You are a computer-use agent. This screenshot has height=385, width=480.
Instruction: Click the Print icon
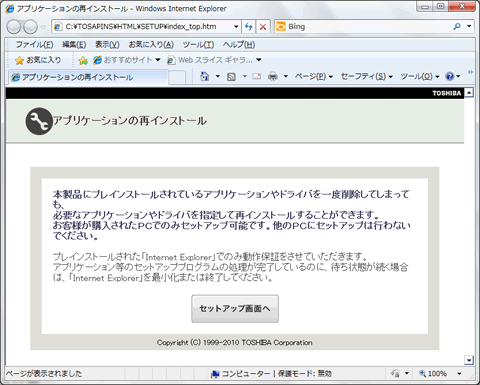pos(273,77)
